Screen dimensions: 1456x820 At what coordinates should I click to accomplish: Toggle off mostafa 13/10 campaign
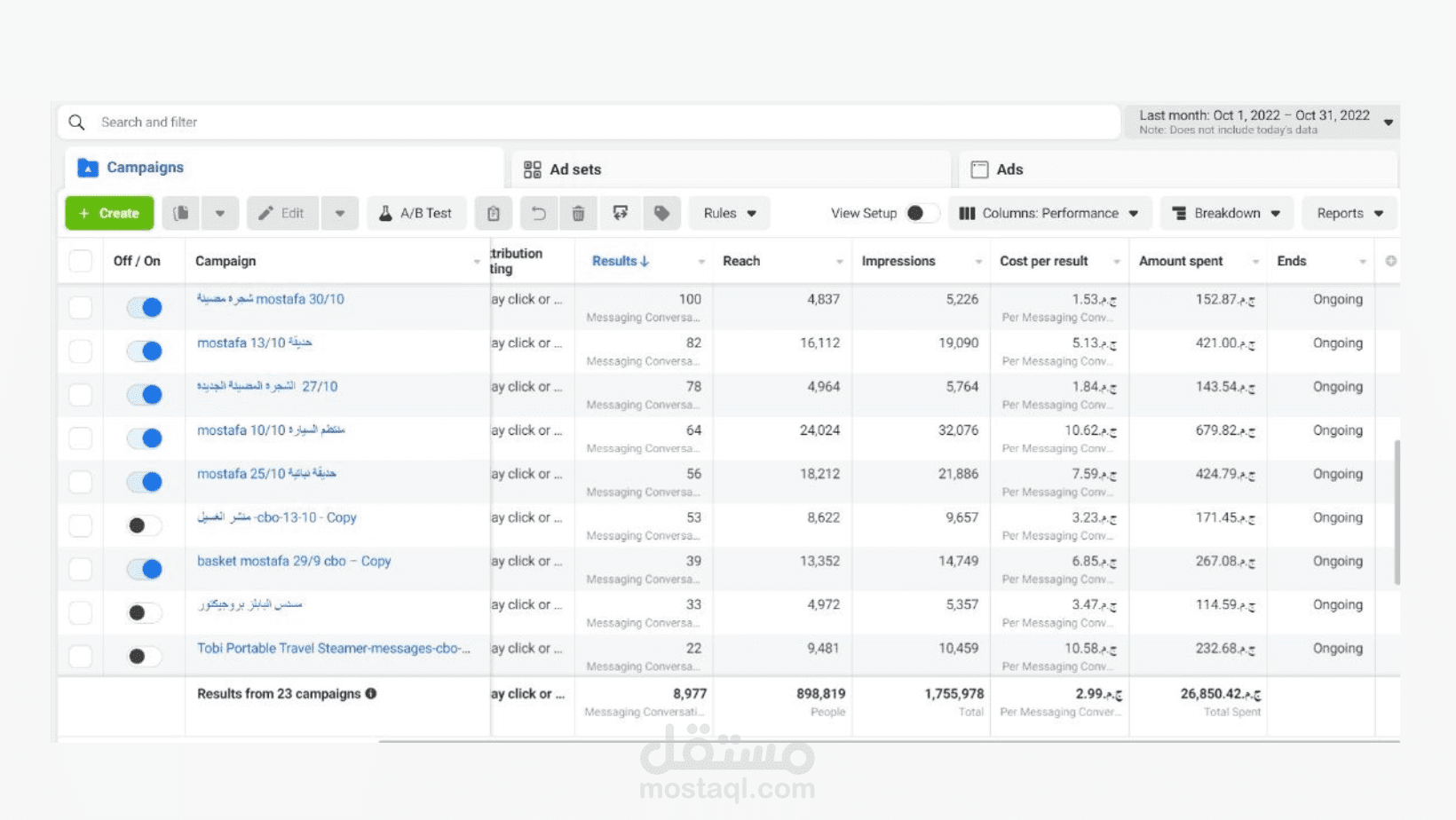coord(144,351)
